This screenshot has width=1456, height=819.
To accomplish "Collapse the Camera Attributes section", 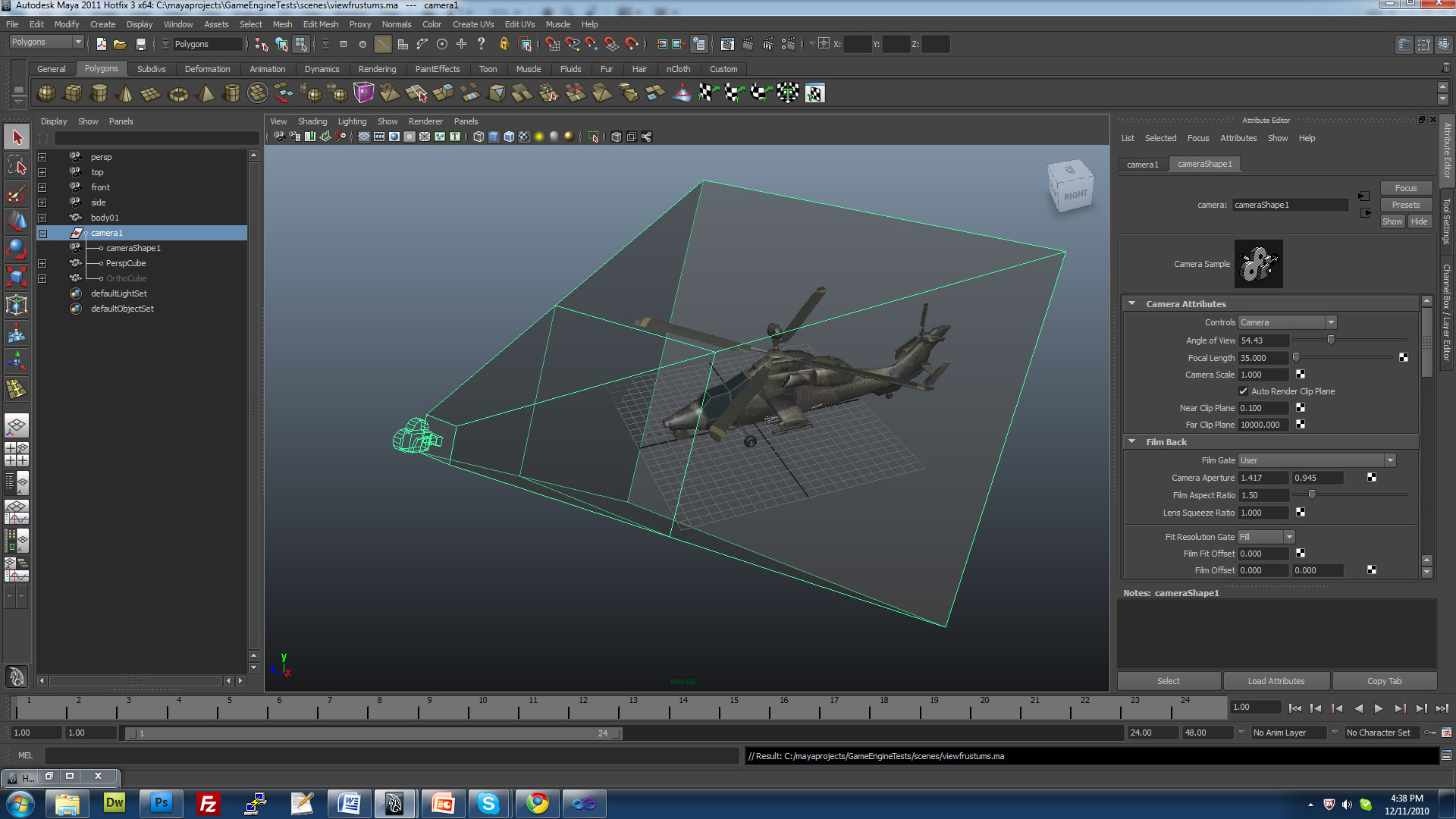I will 1131,304.
